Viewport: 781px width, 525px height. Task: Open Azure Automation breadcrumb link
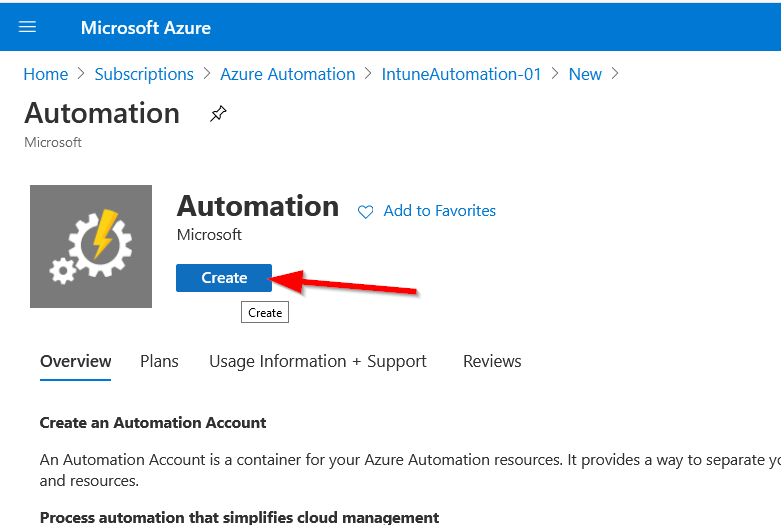(x=287, y=74)
